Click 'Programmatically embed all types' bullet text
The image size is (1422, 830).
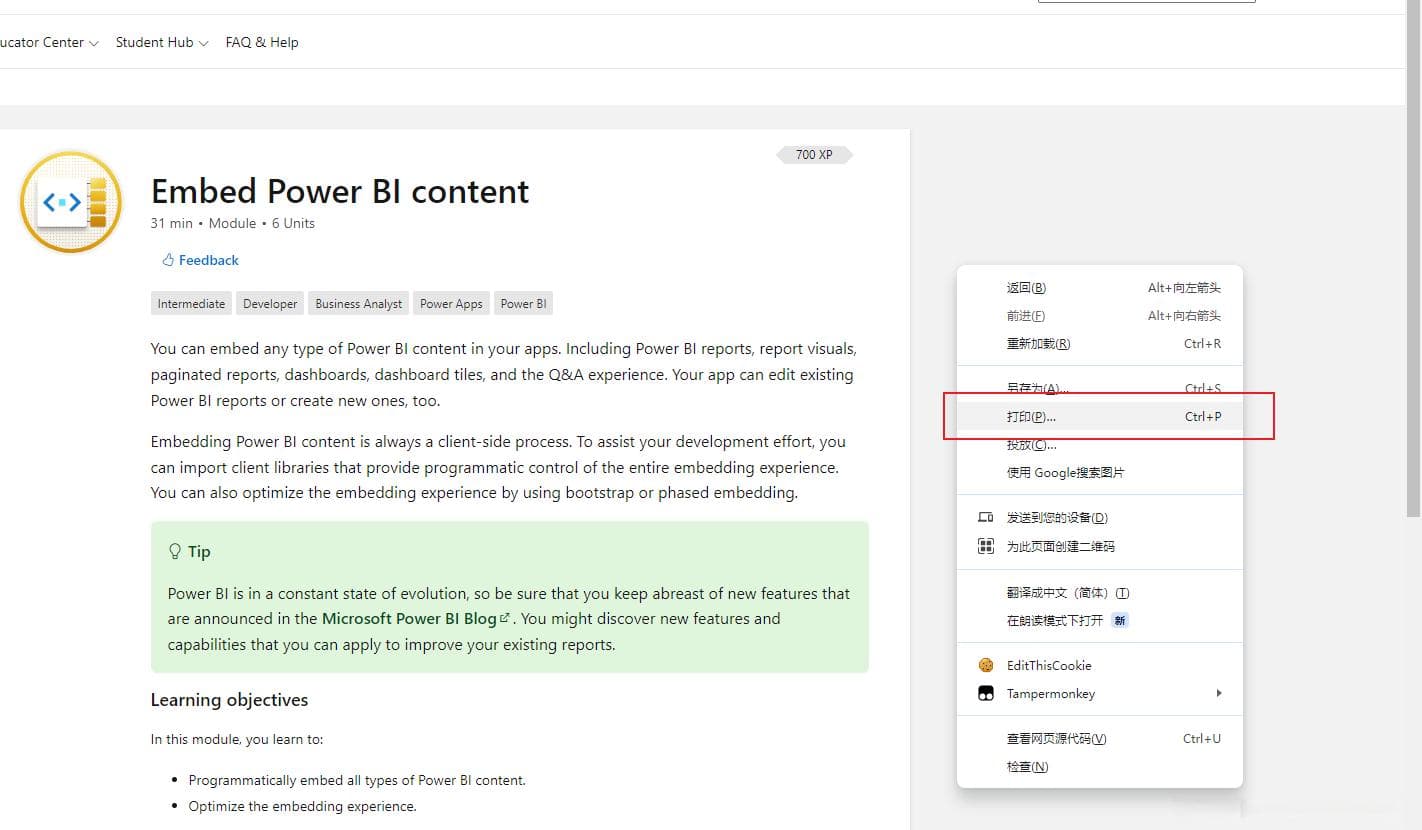[357, 780]
